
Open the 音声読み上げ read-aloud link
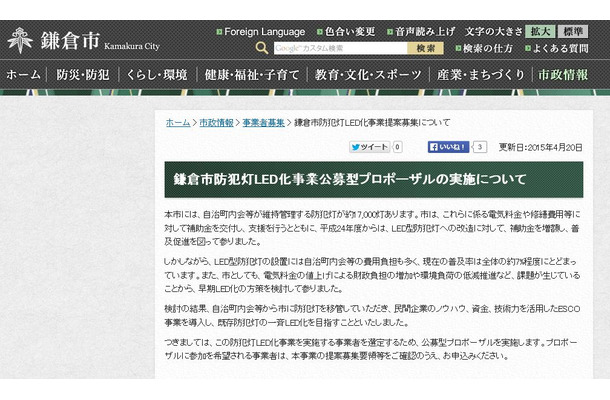coord(421,32)
